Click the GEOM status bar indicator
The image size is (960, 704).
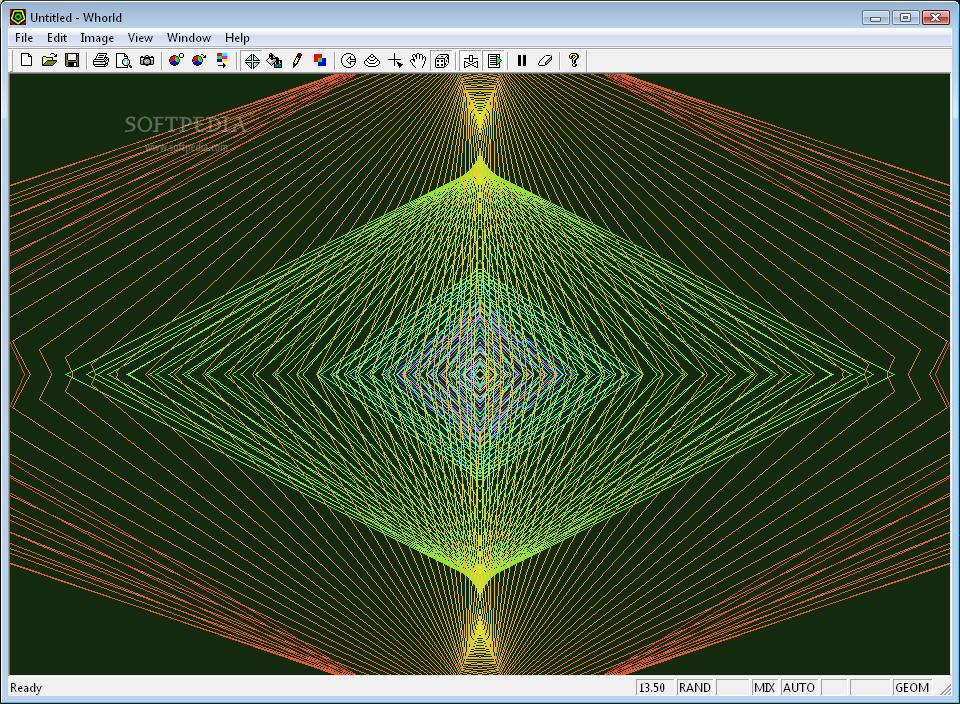[x=912, y=687]
